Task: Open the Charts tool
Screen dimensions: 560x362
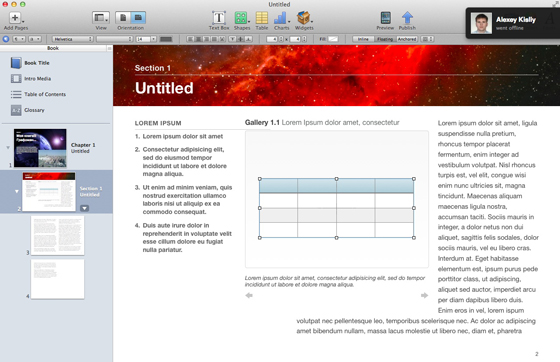Action: pyautogui.click(x=281, y=17)
